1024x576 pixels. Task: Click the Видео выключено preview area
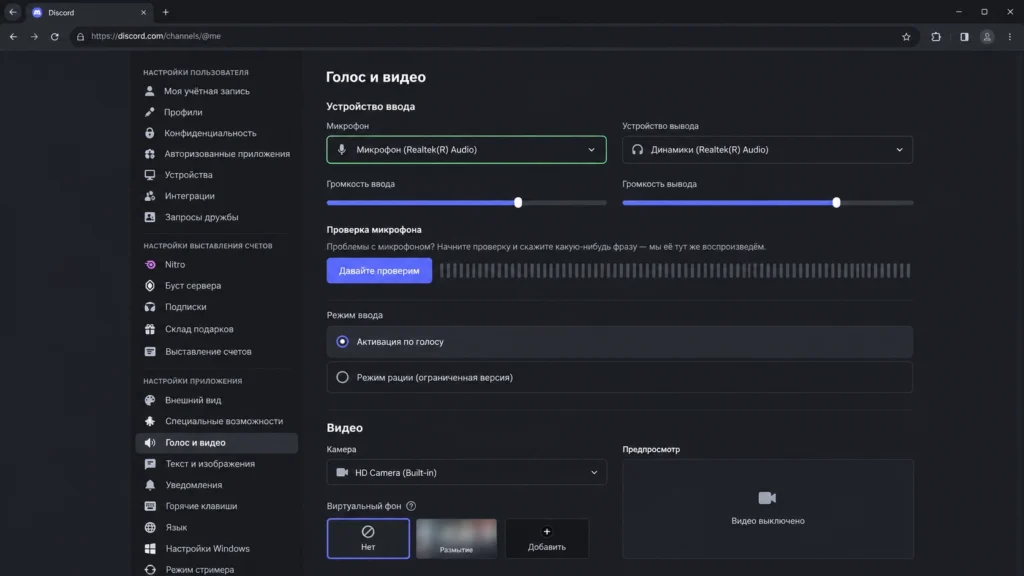[767, 509]
